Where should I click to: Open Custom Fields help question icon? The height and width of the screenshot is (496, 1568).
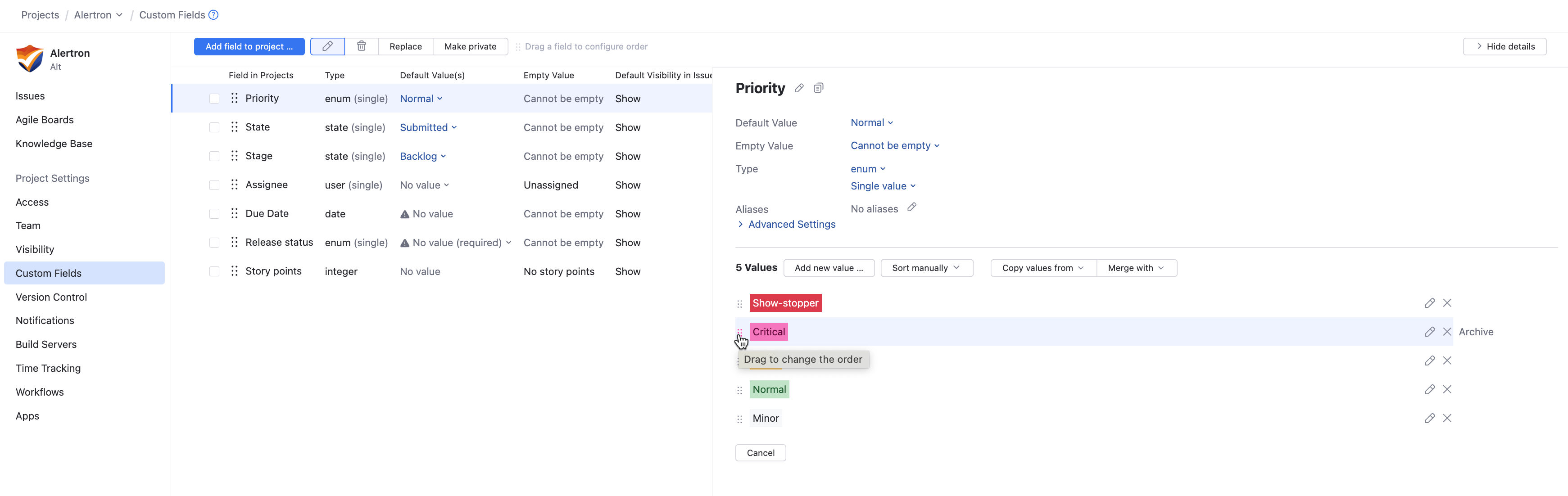click(x=213, y=14)
